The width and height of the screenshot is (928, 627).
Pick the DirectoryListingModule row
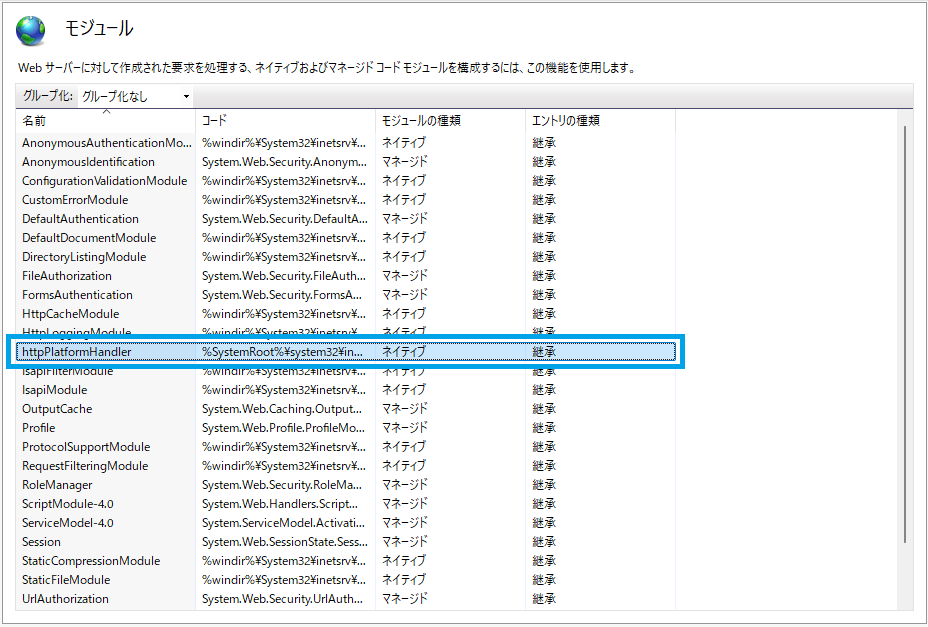[x=84, y=257]
